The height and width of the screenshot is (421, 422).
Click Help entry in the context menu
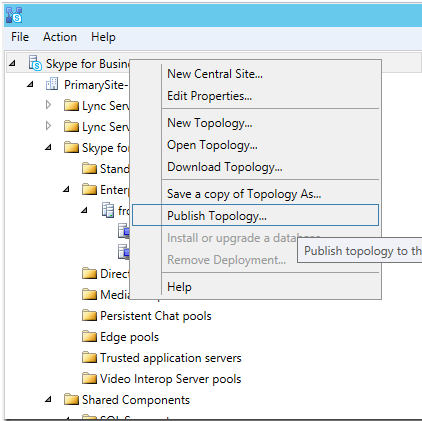[255, 287]
